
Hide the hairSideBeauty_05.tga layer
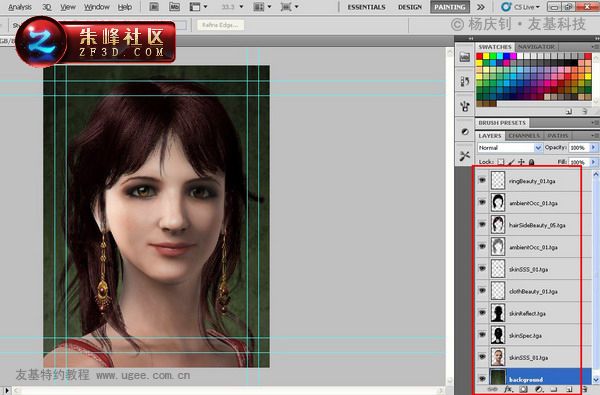[482, 224]
